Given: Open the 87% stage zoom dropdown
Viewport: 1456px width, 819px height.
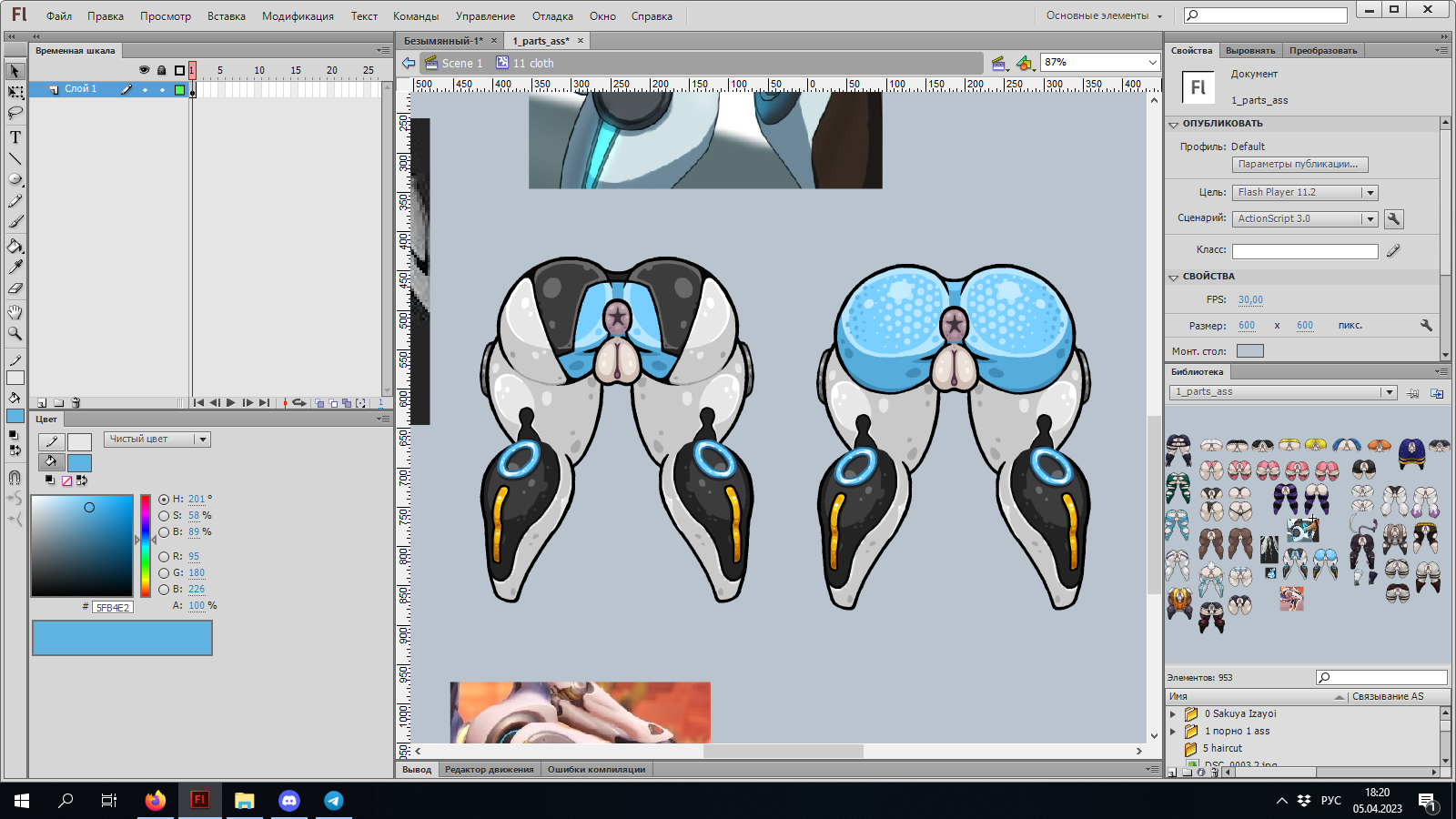Looking at the screenshot, I should click(x=1152, y=62).
